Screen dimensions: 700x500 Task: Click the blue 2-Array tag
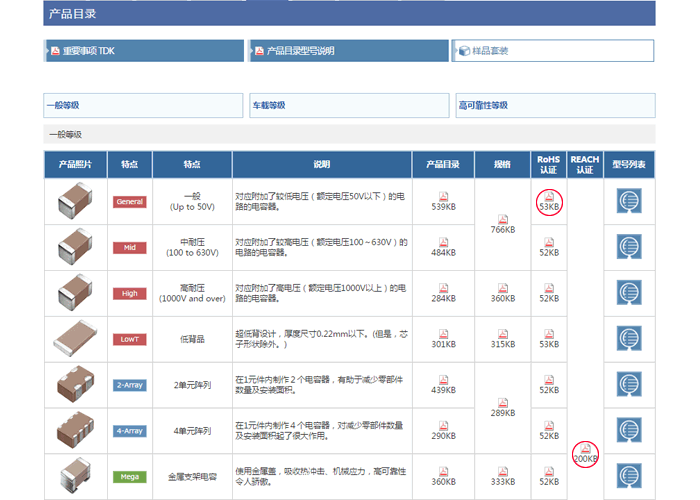coord(129,385)
